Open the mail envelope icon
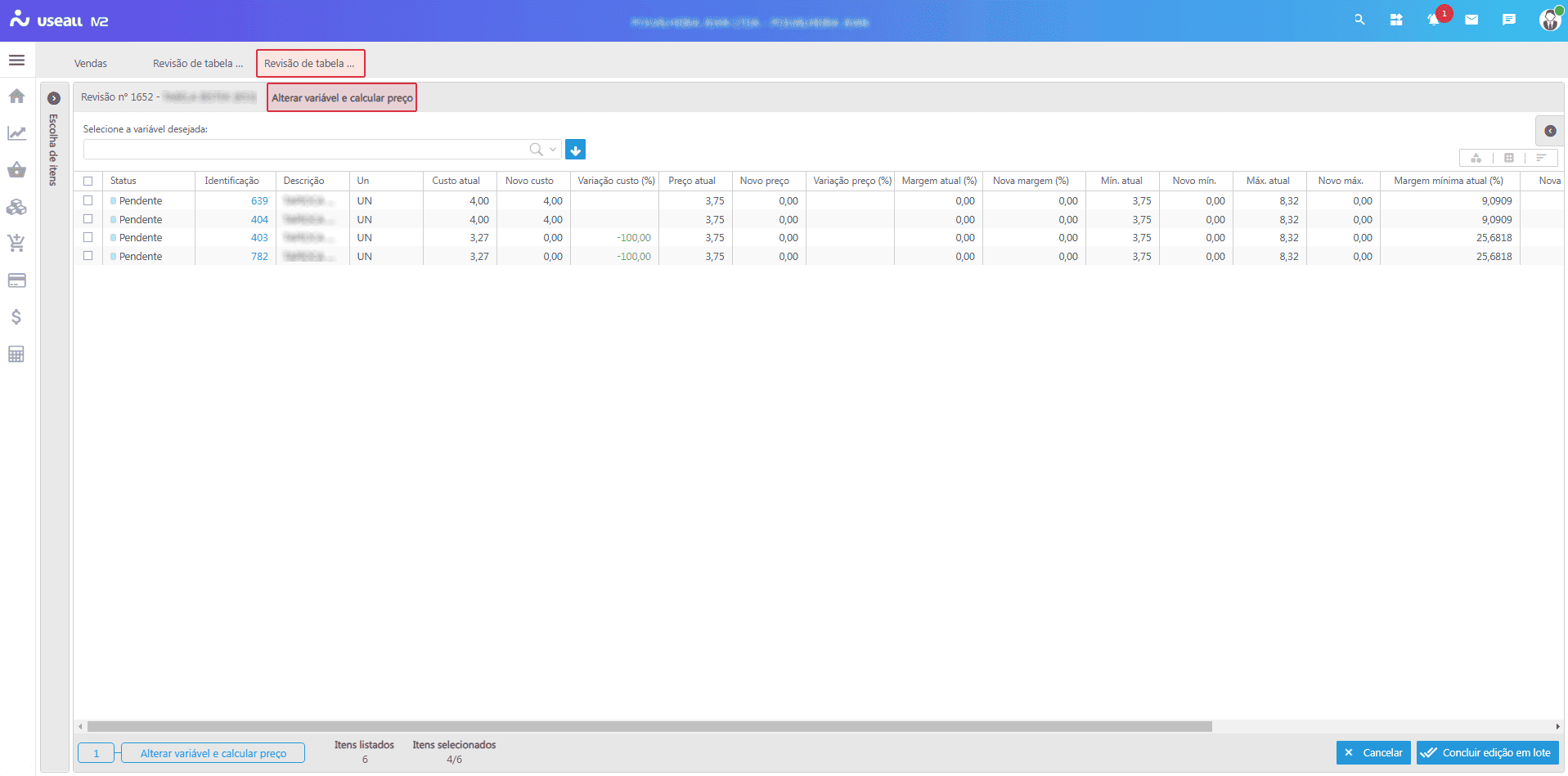 click(1471, 20)
